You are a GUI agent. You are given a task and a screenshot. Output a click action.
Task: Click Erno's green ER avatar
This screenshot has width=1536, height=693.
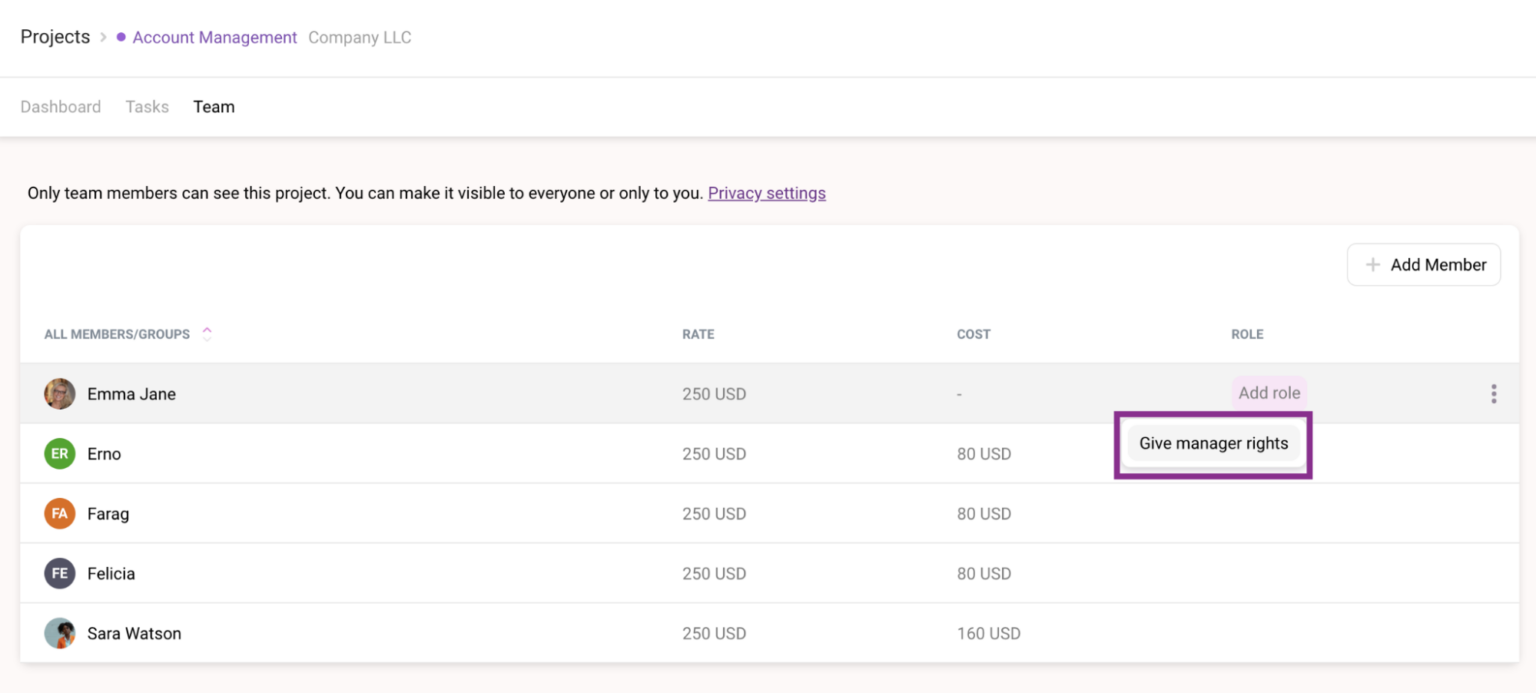click(x=60, y=454)
